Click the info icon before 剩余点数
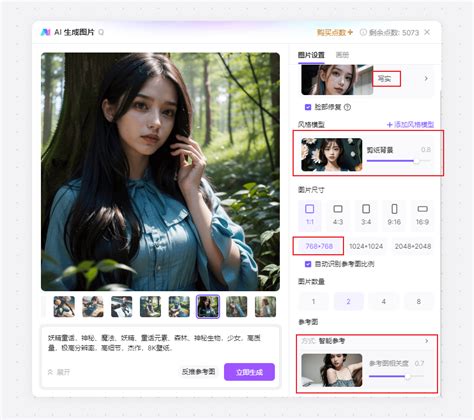Viewport: 474px width, 420px height. [363, 32]
